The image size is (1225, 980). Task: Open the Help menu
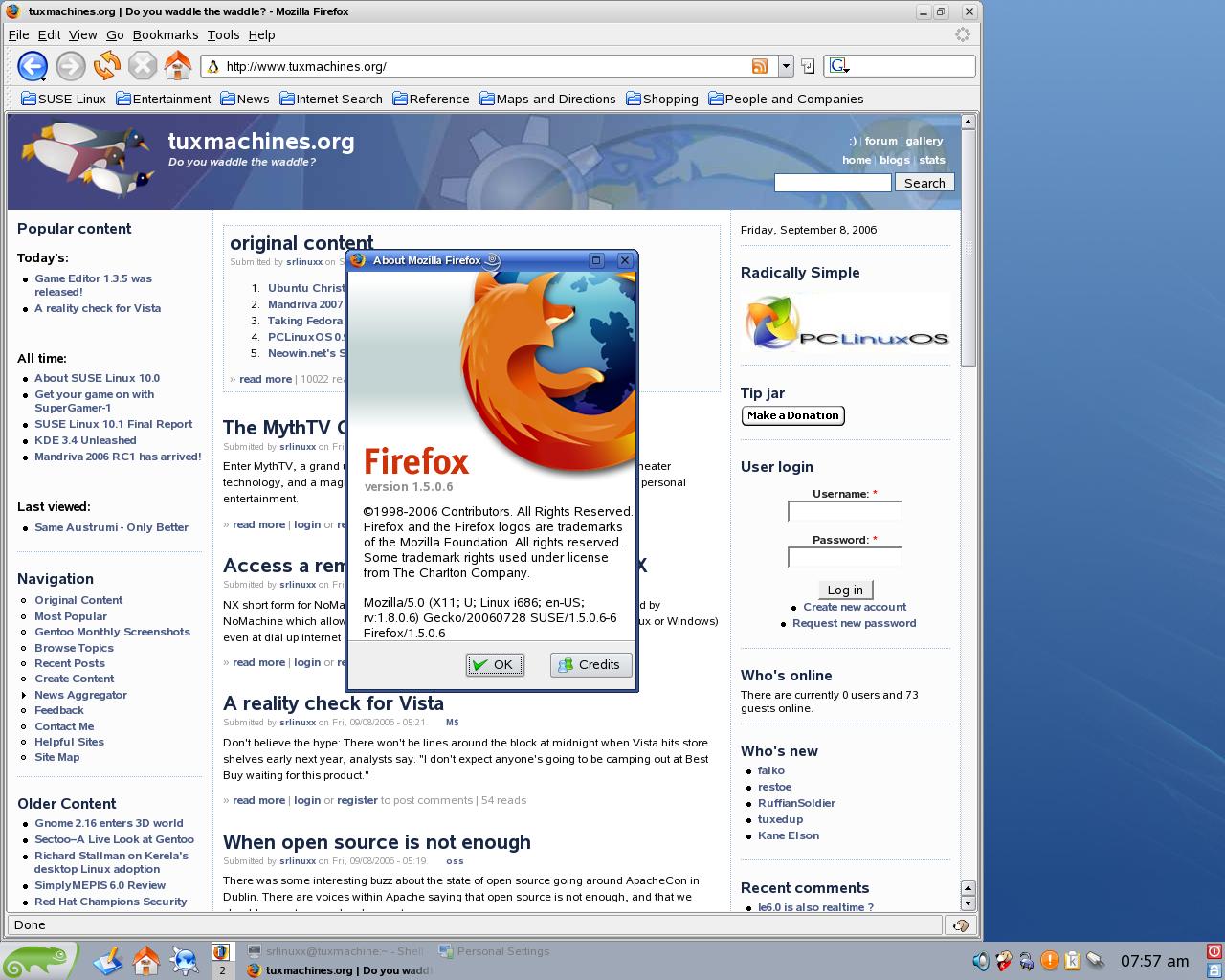(261, 34)
